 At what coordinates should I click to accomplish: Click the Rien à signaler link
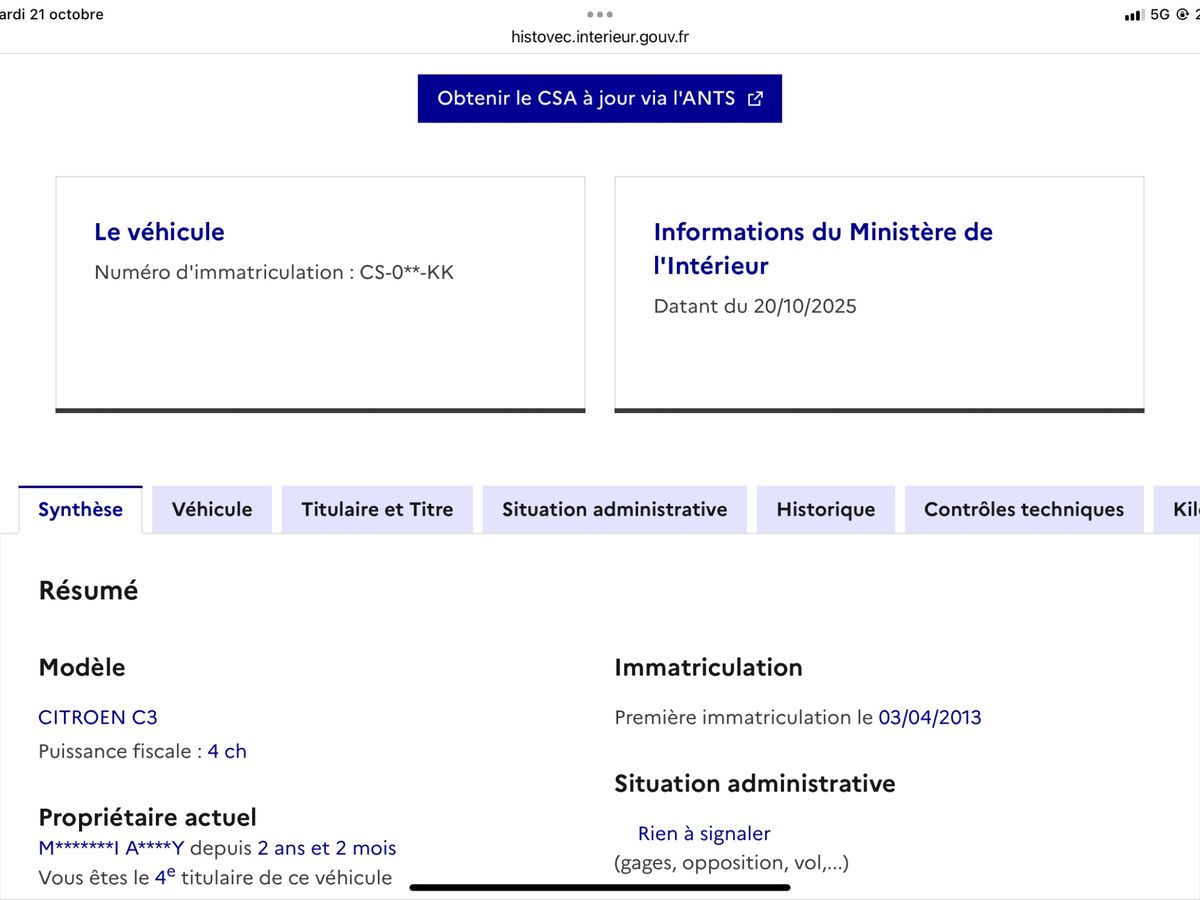coord(704,833)
